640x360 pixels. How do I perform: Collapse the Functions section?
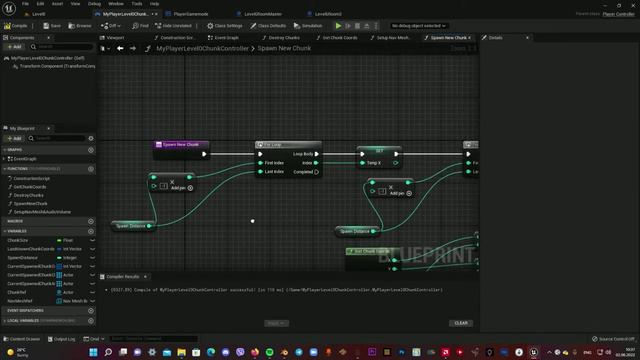point(4,169)
